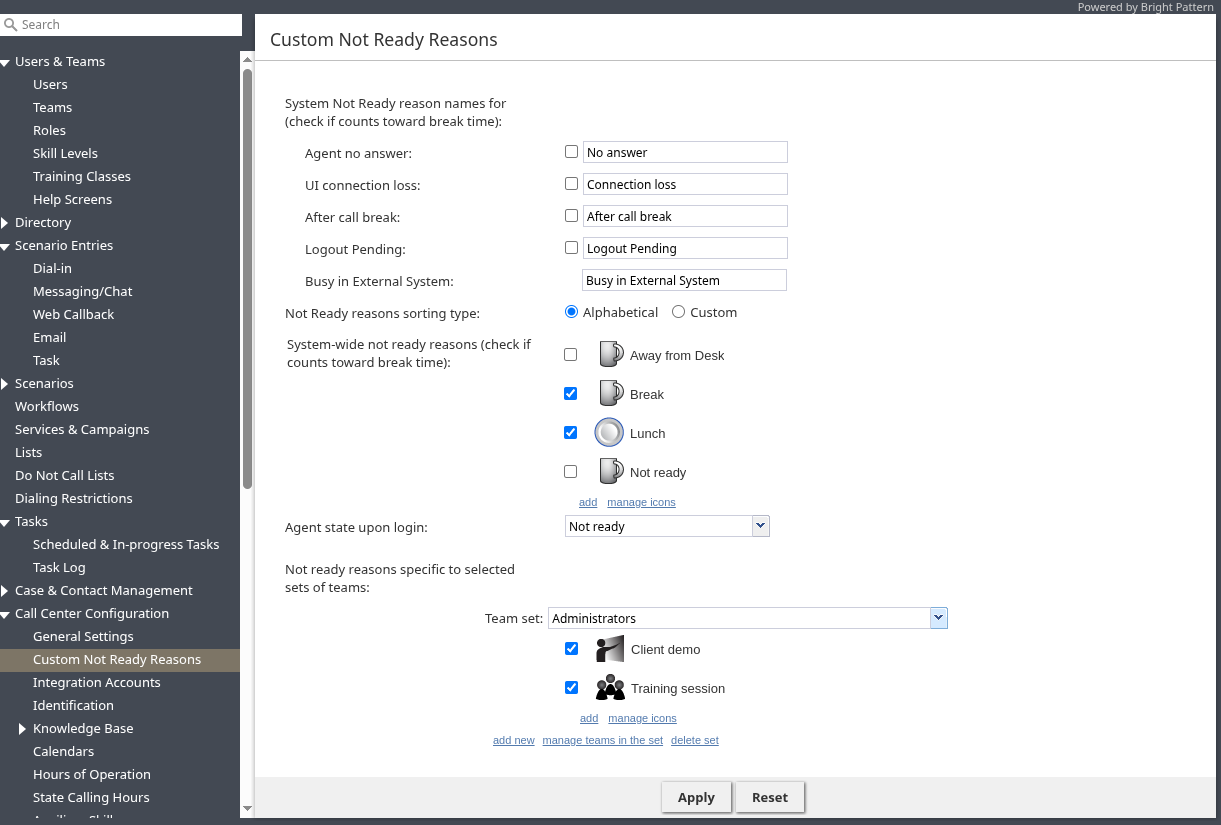Click the After call break name field
This screenshot has height=825, width=1221.
coord(685,216)
